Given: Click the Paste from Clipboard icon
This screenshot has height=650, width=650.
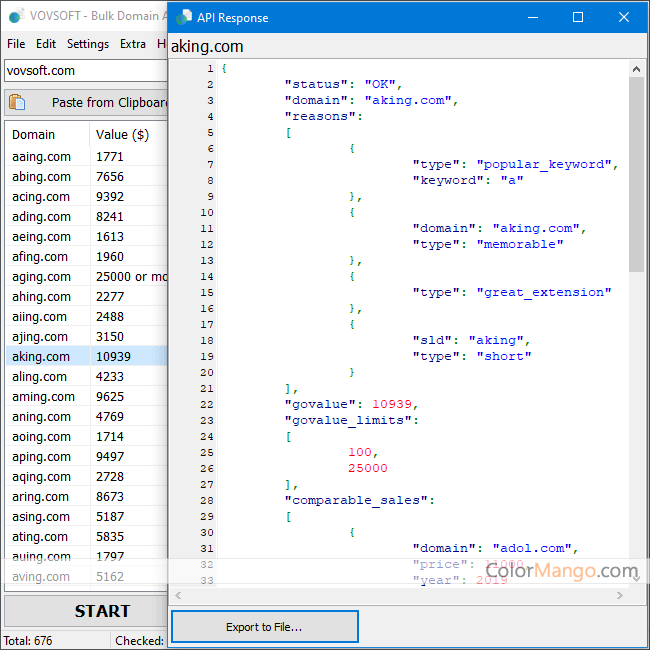Looking at the screenshot, I should (19, 103).
